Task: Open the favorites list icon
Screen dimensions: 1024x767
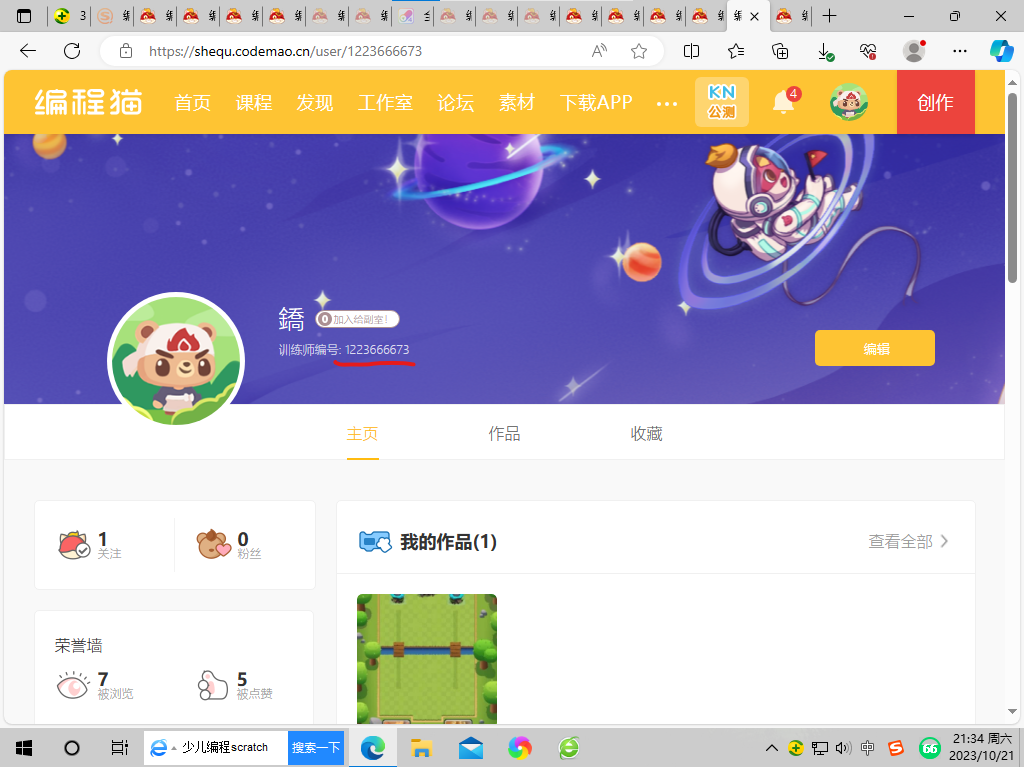Action: 736,51
